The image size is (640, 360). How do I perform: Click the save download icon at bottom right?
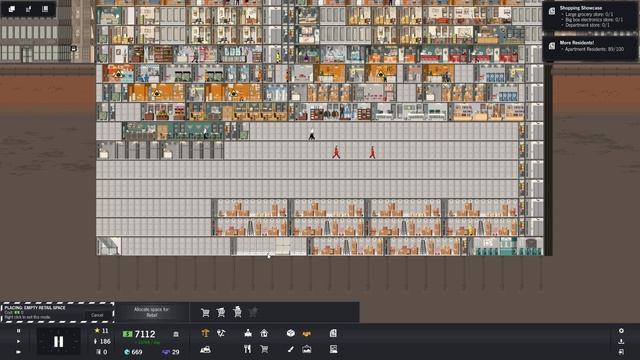[621, 341]
